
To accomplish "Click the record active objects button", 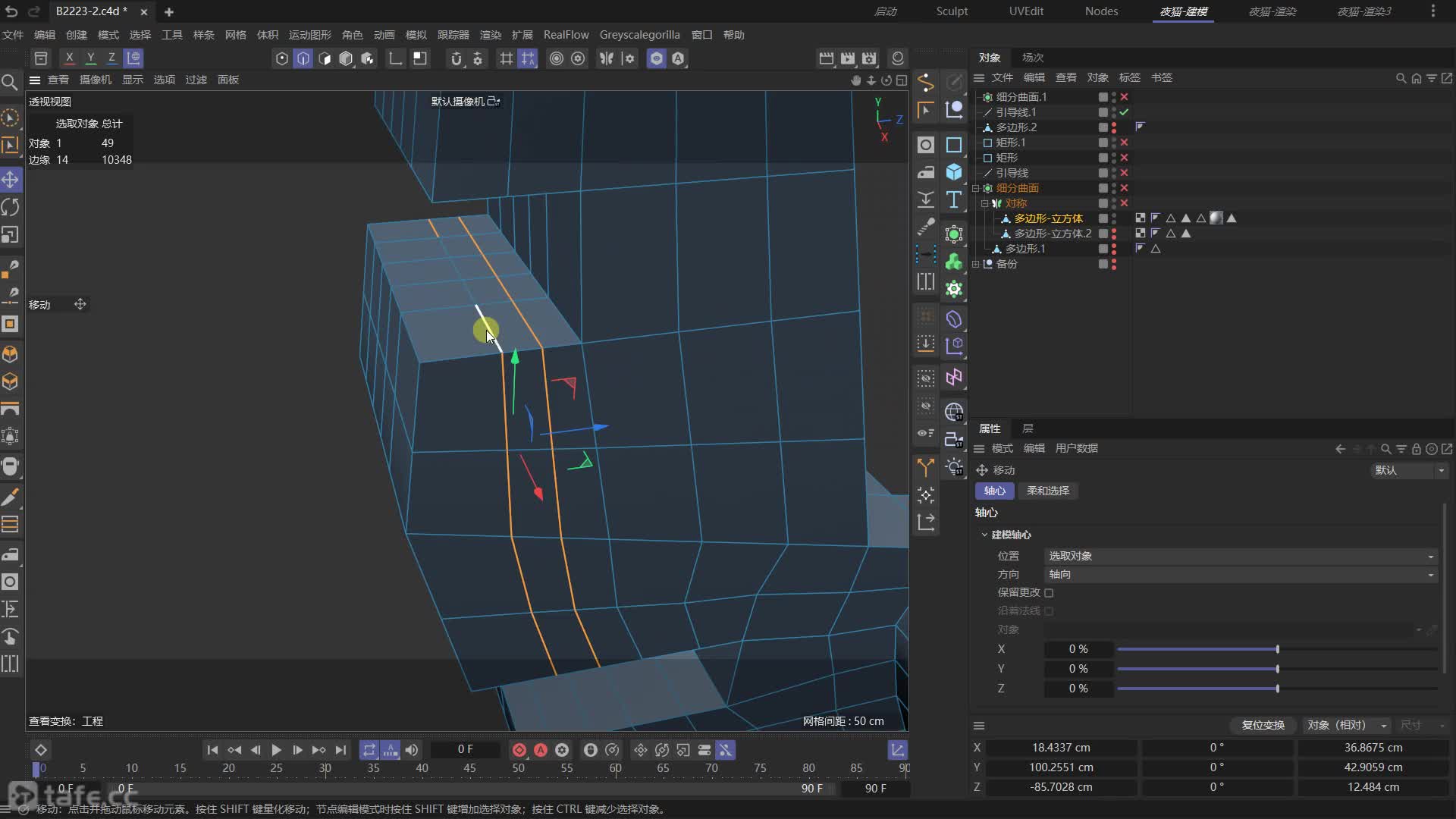I will click(x=519, y=750).
